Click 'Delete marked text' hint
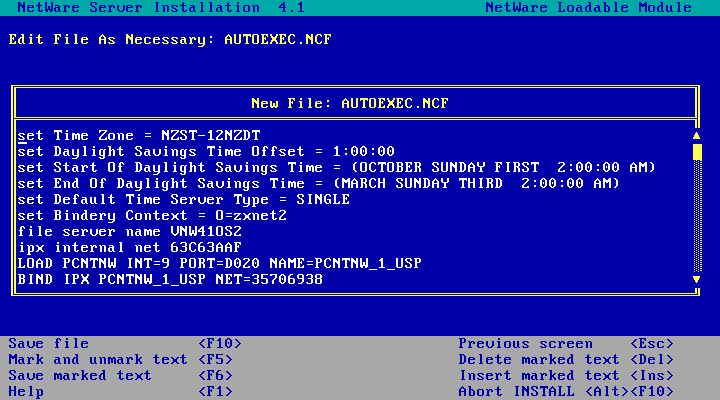The height and width of the screenshot is (400, 720). [539, 359]
